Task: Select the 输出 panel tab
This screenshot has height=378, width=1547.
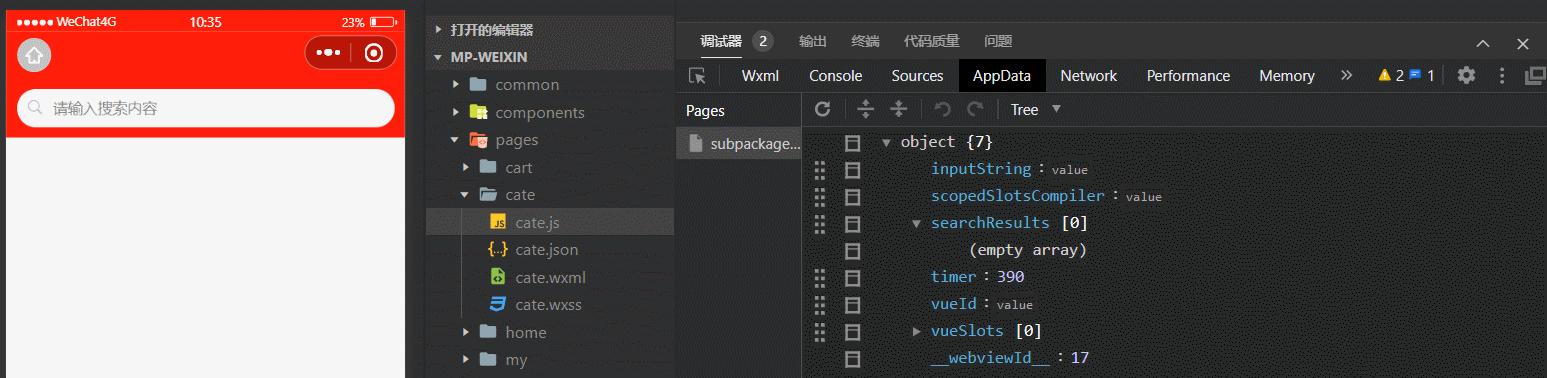Action: pos(813,41)
